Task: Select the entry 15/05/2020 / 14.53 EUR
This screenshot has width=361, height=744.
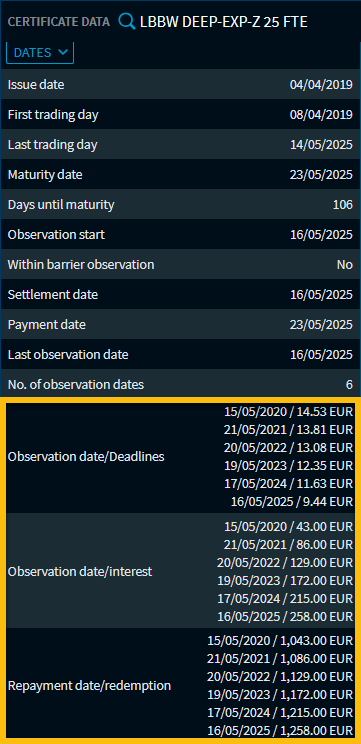Action: [289, 412]
